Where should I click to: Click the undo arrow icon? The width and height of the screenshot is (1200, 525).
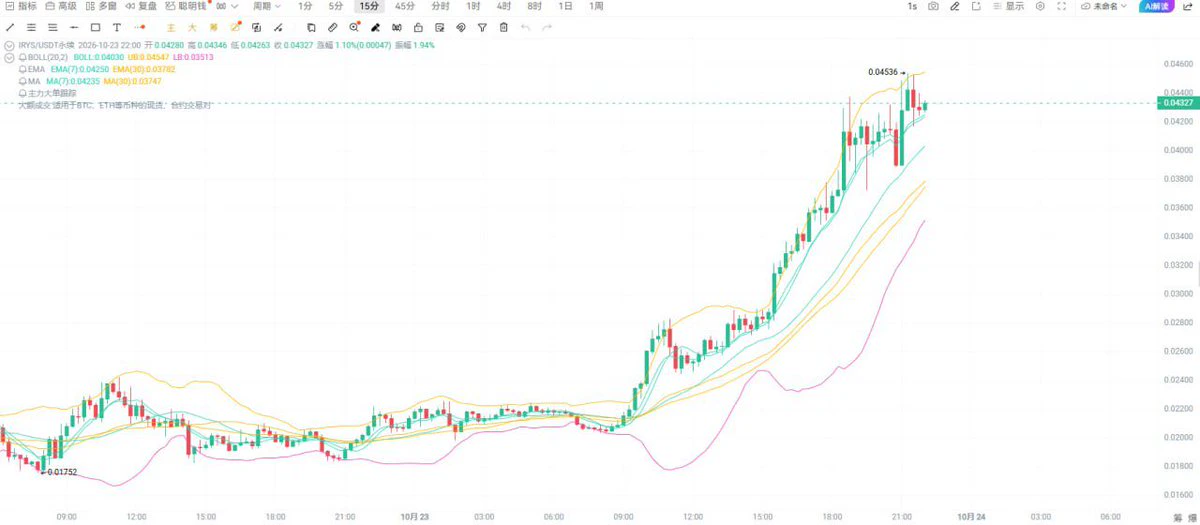(x=525, y=27)
